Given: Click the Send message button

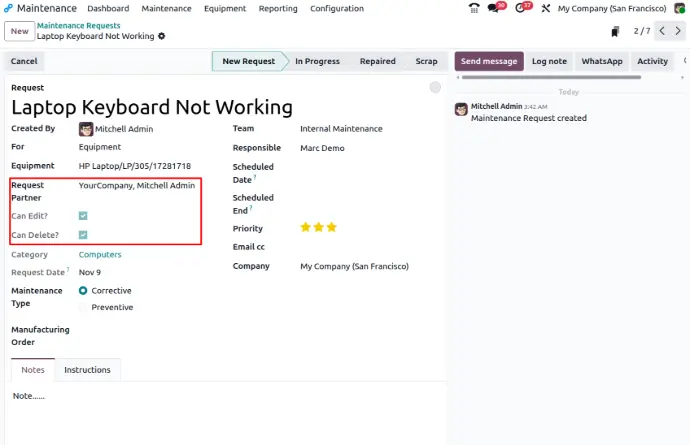Looking at the screenshot, I should [x=489, y=61].
